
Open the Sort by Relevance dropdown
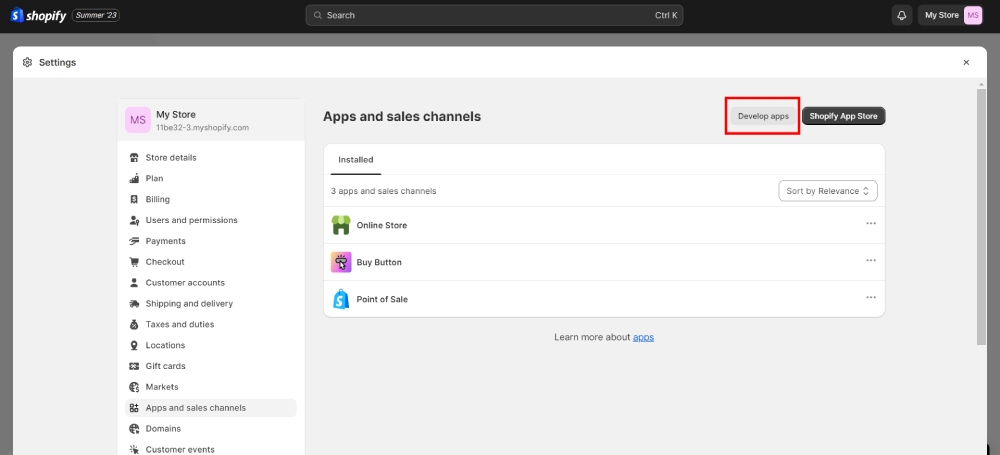[x=827, y=191]
